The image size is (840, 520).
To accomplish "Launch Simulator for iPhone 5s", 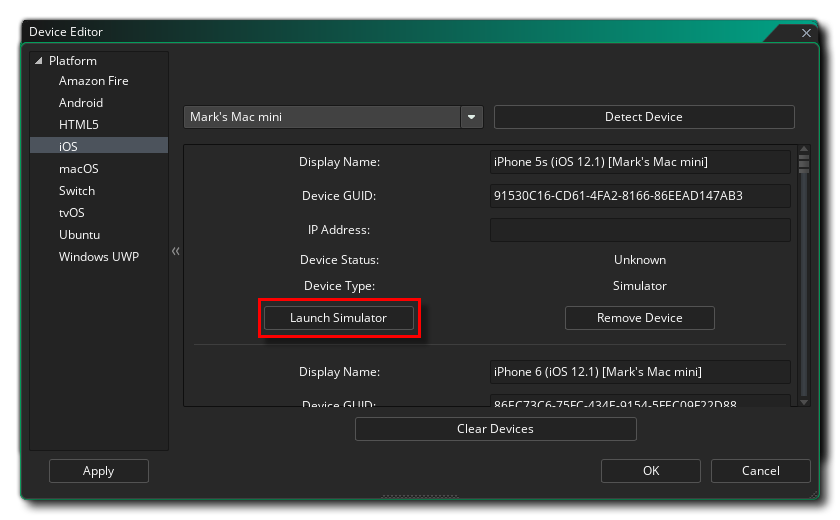I will pyautogui.click(x=338, y=318).
